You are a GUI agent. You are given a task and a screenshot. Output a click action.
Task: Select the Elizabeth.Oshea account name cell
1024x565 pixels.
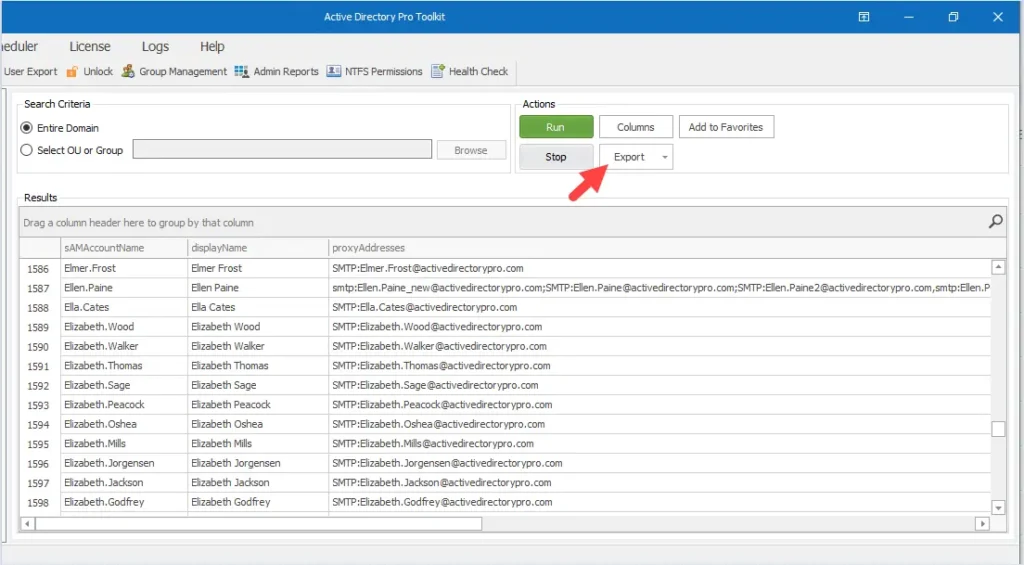click(124, 424)
